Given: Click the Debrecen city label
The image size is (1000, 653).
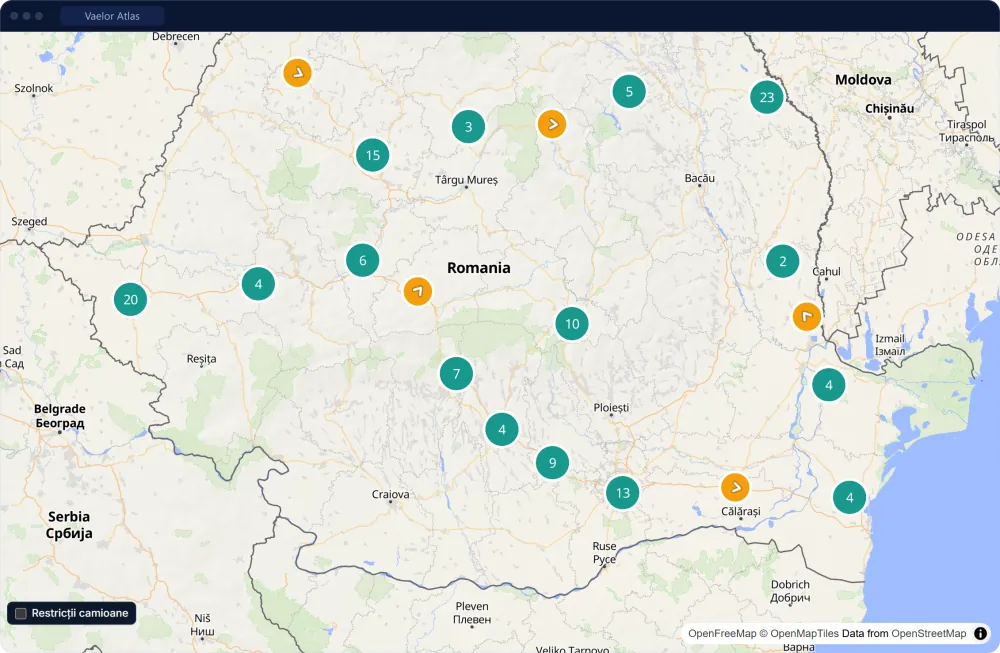Looking at the screenshot, I should 175,36.
